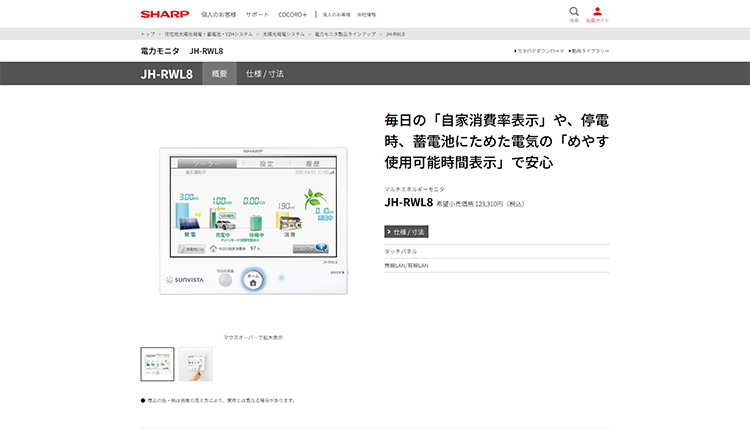Open the カタログダウンロード link
The width and height of the screenshot is (750, 430).
point(539,51)
